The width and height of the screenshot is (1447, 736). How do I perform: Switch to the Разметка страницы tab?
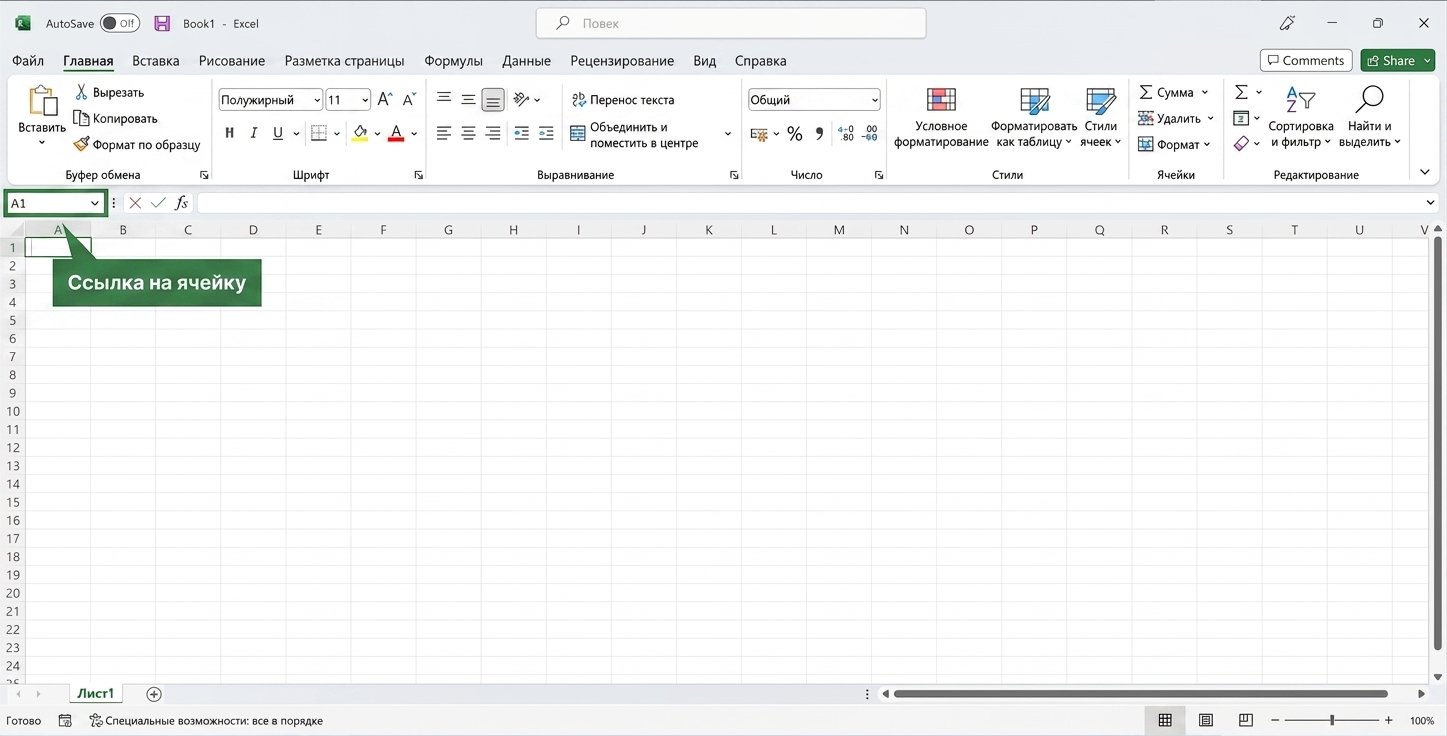coord(344,61)
